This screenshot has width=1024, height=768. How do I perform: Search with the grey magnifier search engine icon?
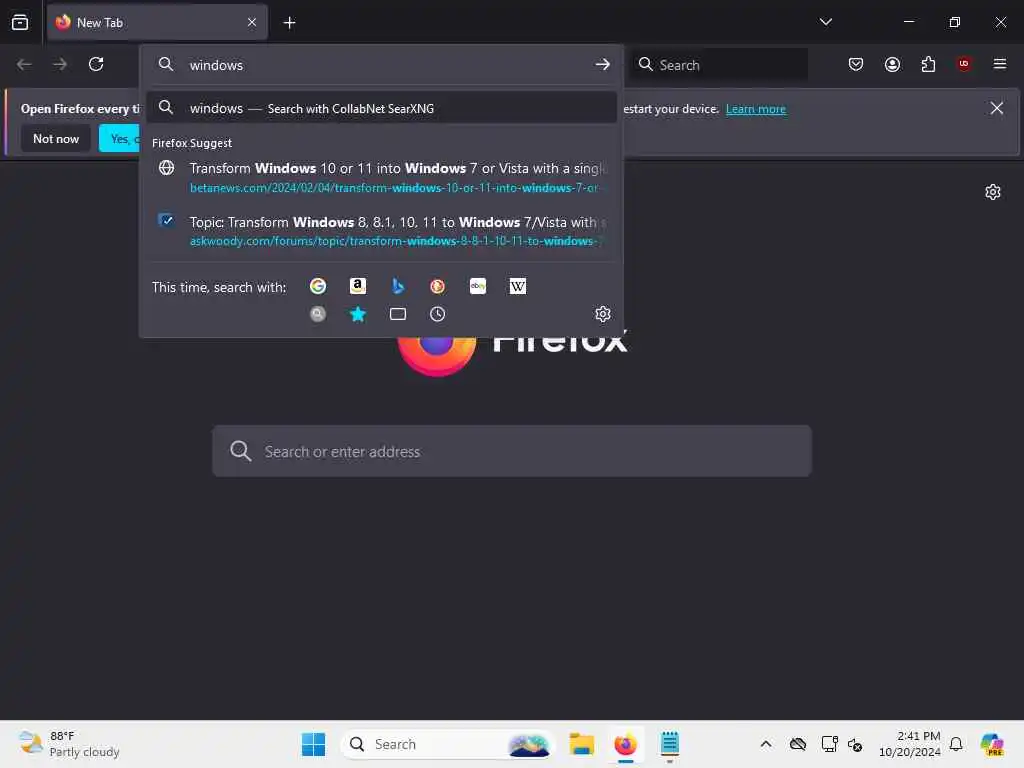[x=318, y=314]
